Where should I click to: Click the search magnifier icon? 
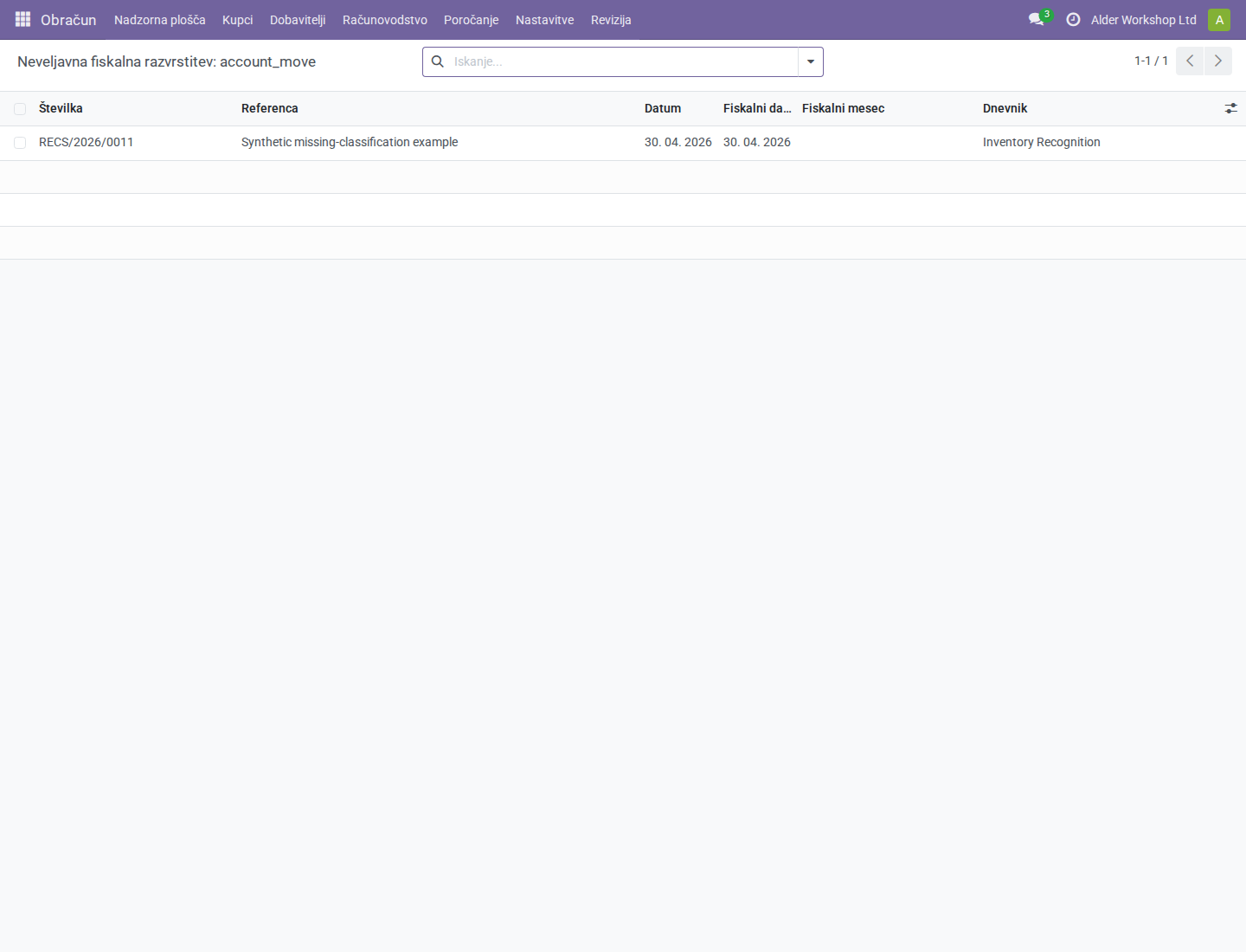tap(438, 61)
